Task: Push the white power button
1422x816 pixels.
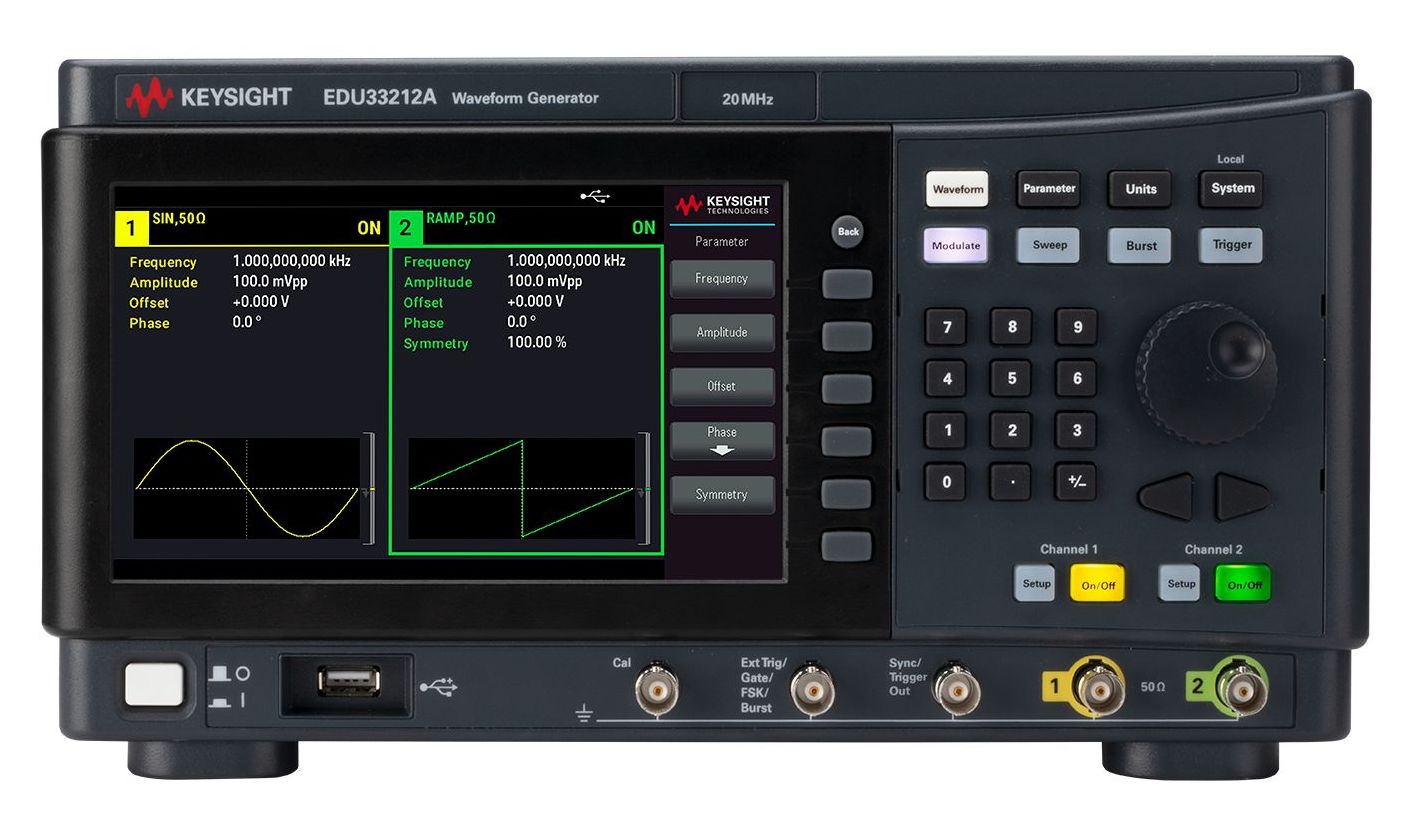Action: coord(154,686)
